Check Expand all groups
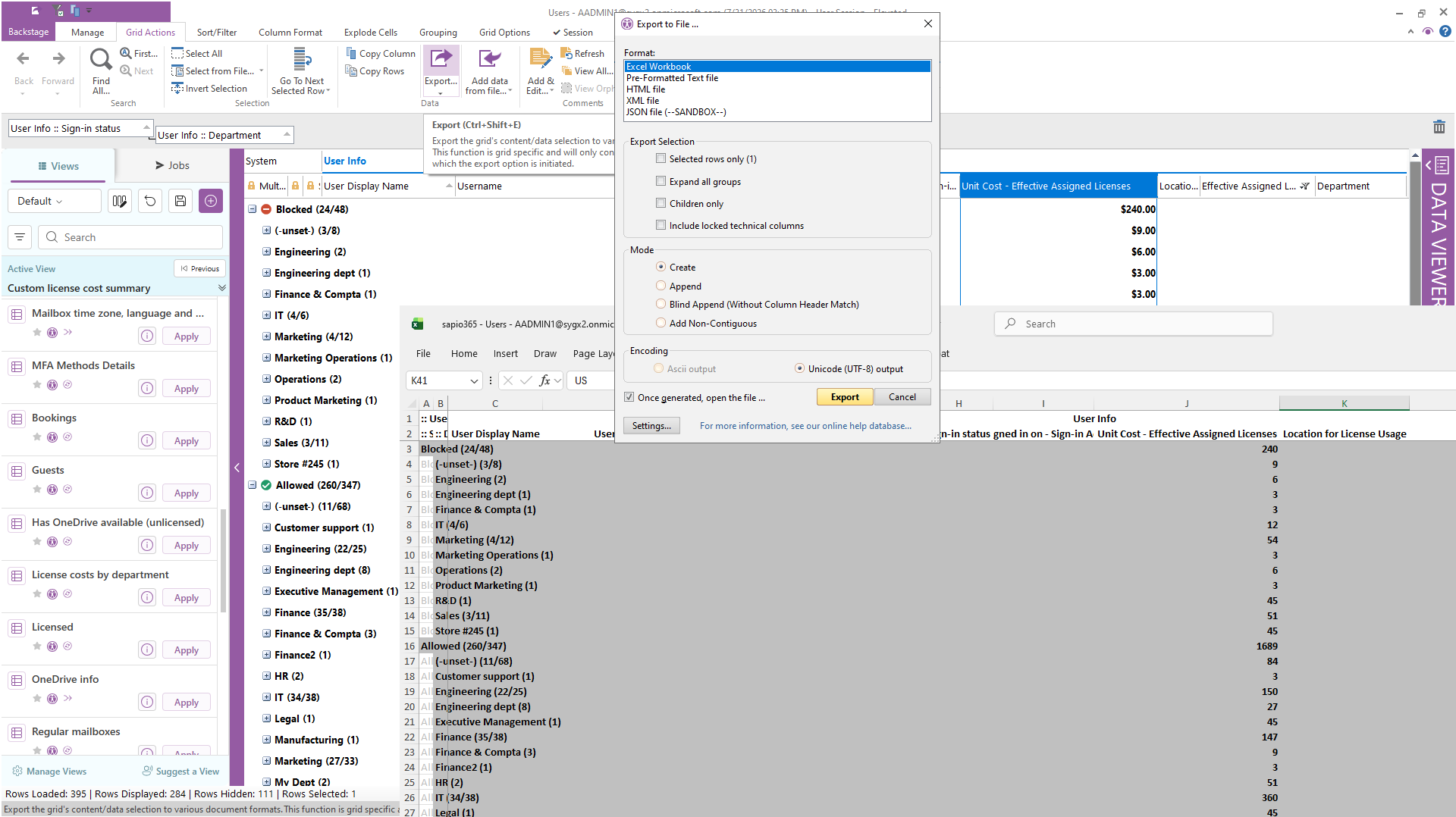This screenshot has width=1456, height=817. [661, 181]
